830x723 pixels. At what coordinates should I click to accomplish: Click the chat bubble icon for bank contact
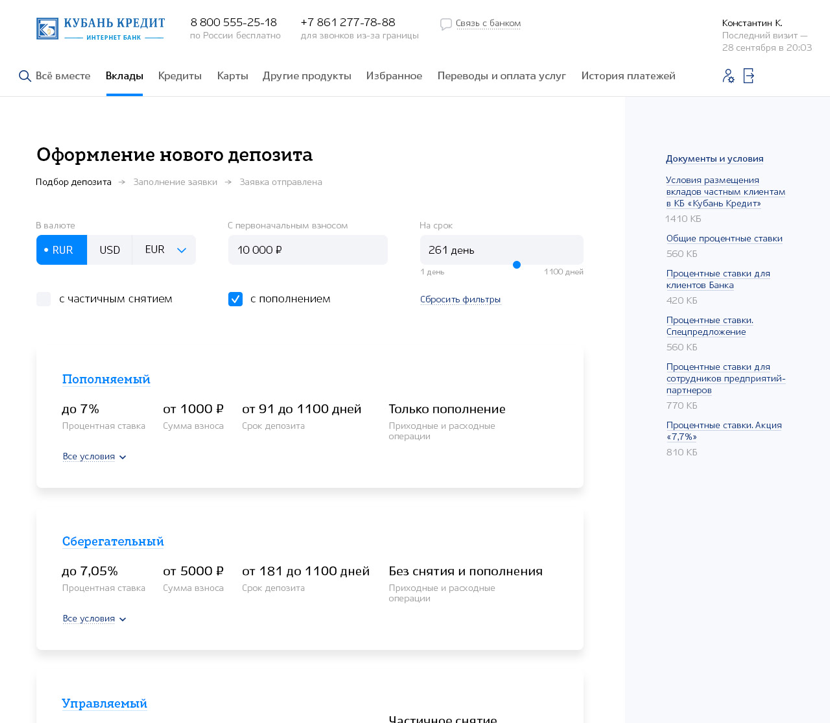coord(446,24)
